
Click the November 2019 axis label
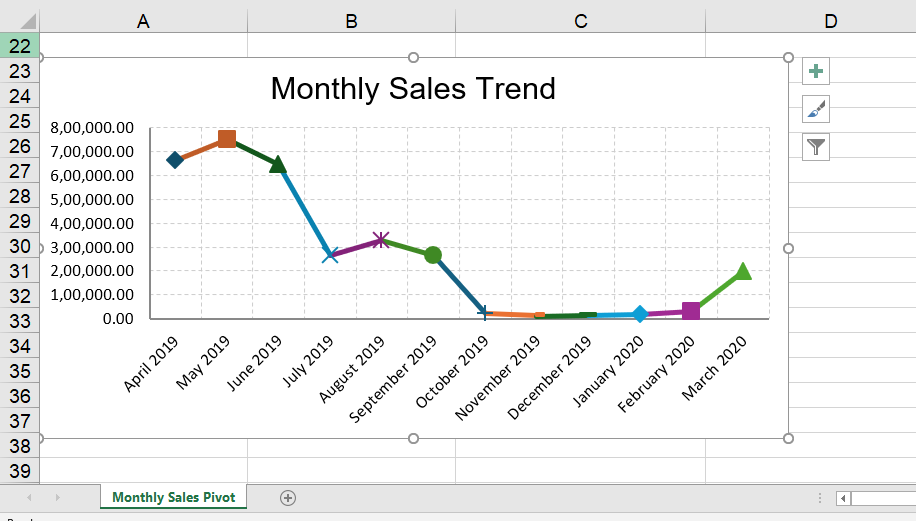click(x=497, y=378)
